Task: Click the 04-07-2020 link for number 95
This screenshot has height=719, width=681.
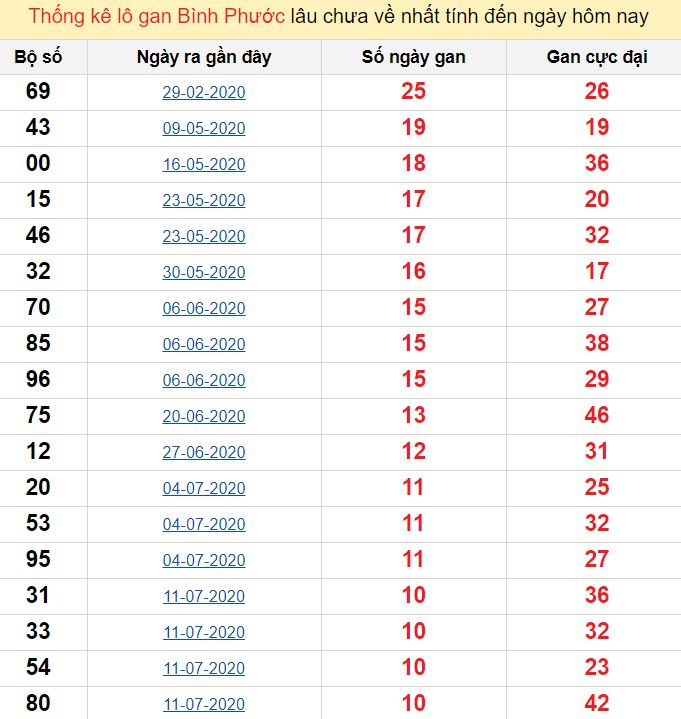Action: [204, 560]
